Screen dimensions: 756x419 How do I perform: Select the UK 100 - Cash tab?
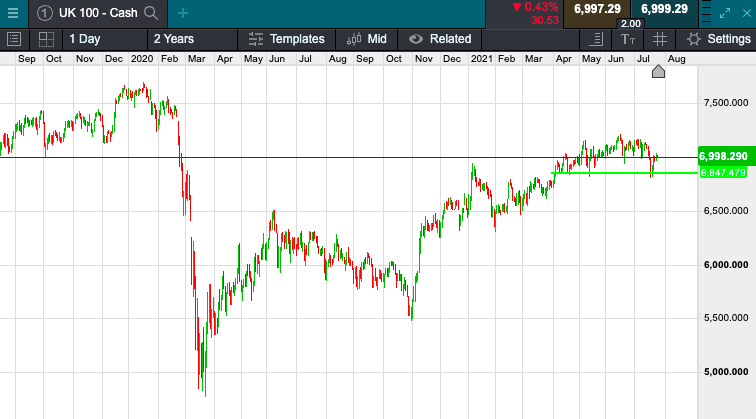click(x=98, y=13)
